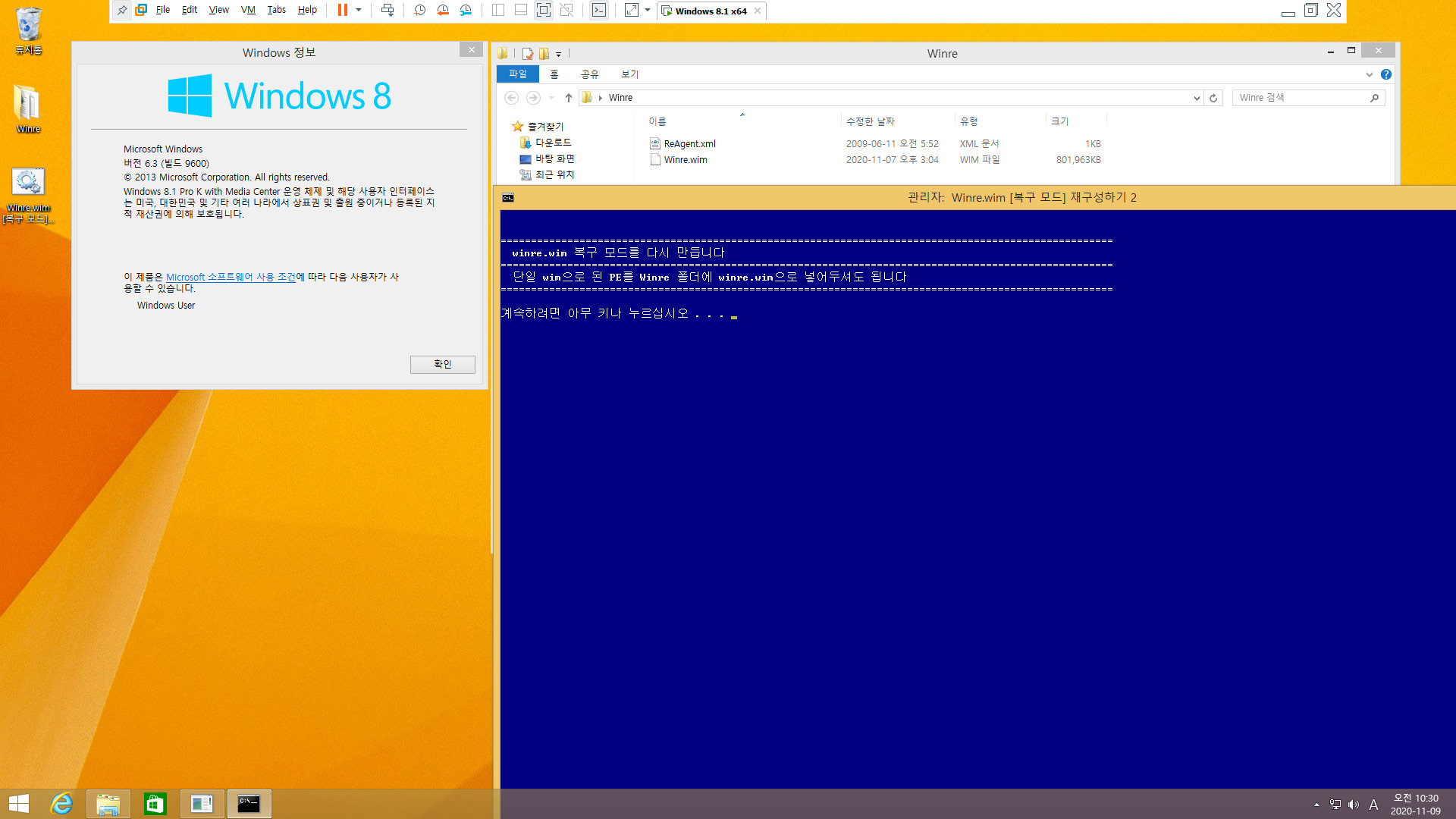Screen dimensions: 1456x819
Task: Revert VM to the previous snapshot
Action: tap(443, 10)
